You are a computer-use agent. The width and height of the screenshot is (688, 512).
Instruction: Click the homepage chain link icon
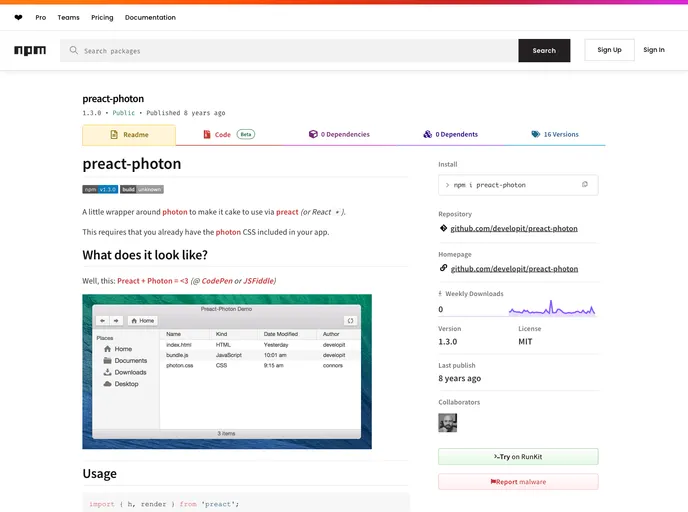point(443,268)
